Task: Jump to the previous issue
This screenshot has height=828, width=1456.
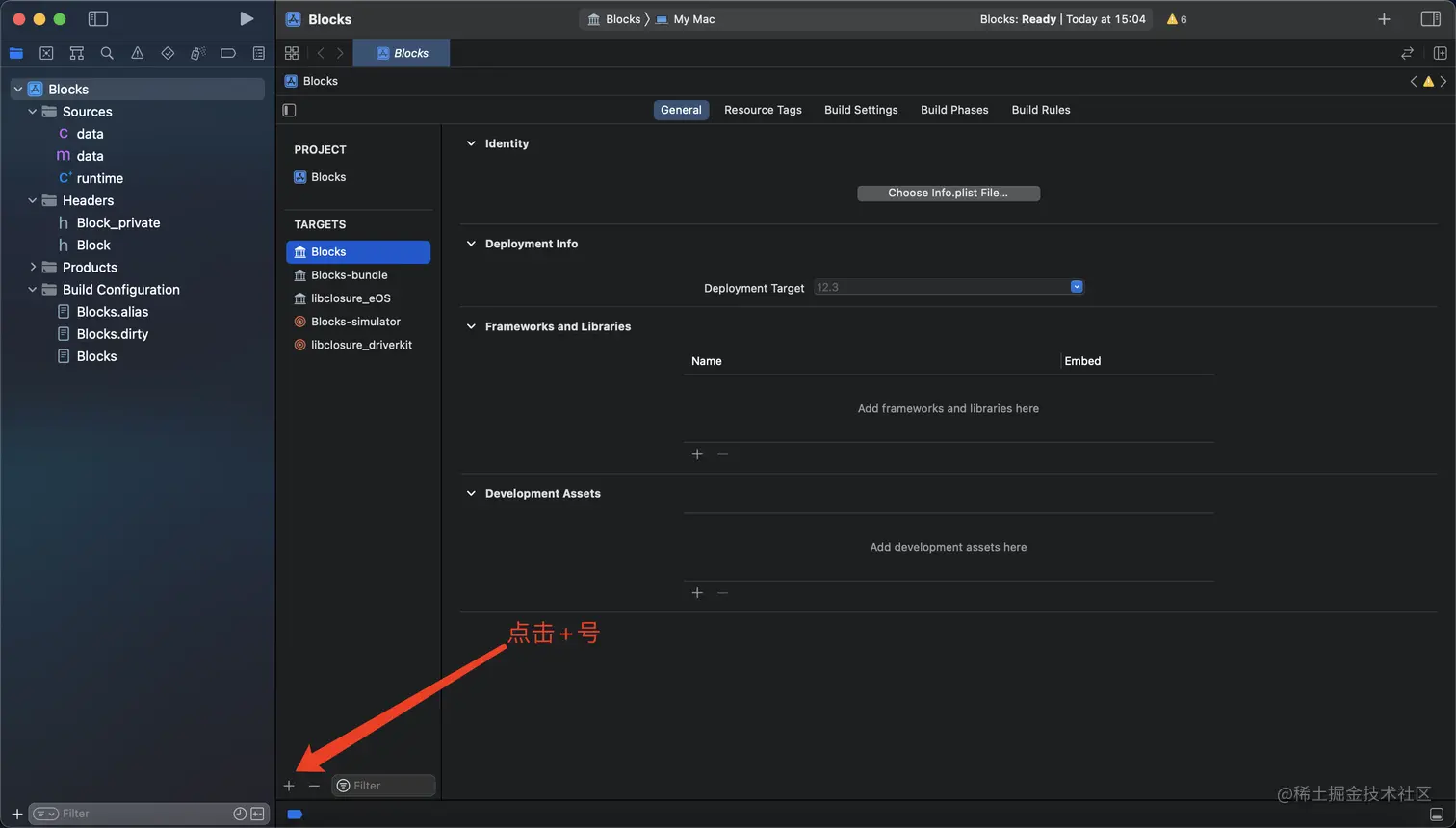Action: [1414, 81]
